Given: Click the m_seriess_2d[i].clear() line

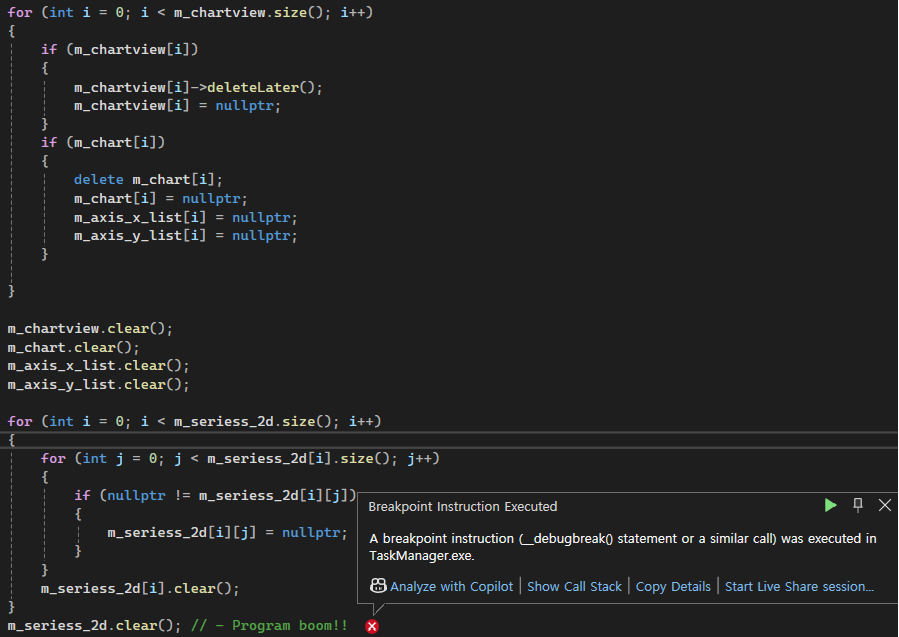Looking at the screenshot, I should point(140,588).
